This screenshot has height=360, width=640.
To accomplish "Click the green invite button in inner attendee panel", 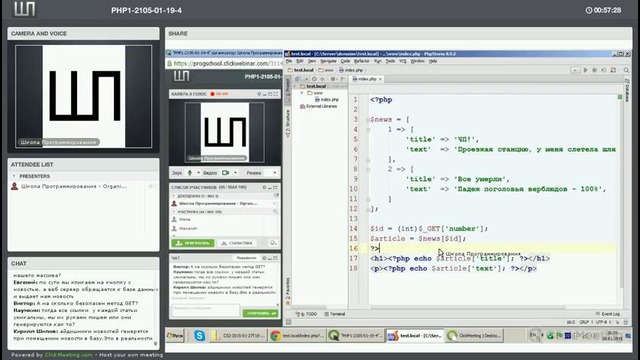I will pos(193,243).
